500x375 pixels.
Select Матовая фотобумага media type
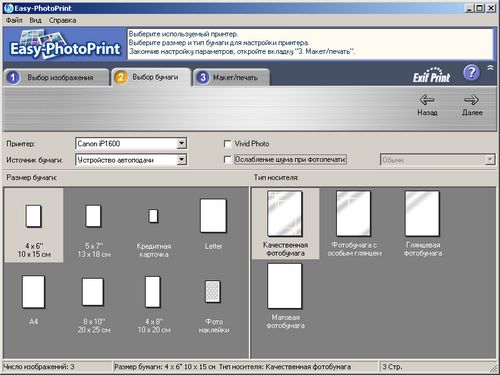pos(285,296)
